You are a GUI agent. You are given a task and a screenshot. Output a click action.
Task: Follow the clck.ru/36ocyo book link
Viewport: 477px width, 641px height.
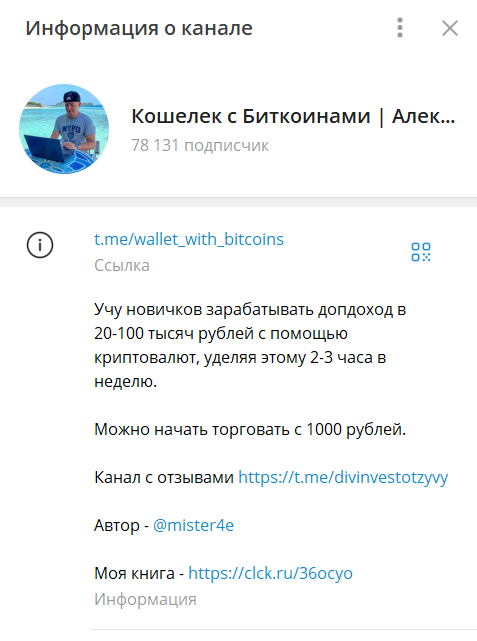click(x=270, y=573)
